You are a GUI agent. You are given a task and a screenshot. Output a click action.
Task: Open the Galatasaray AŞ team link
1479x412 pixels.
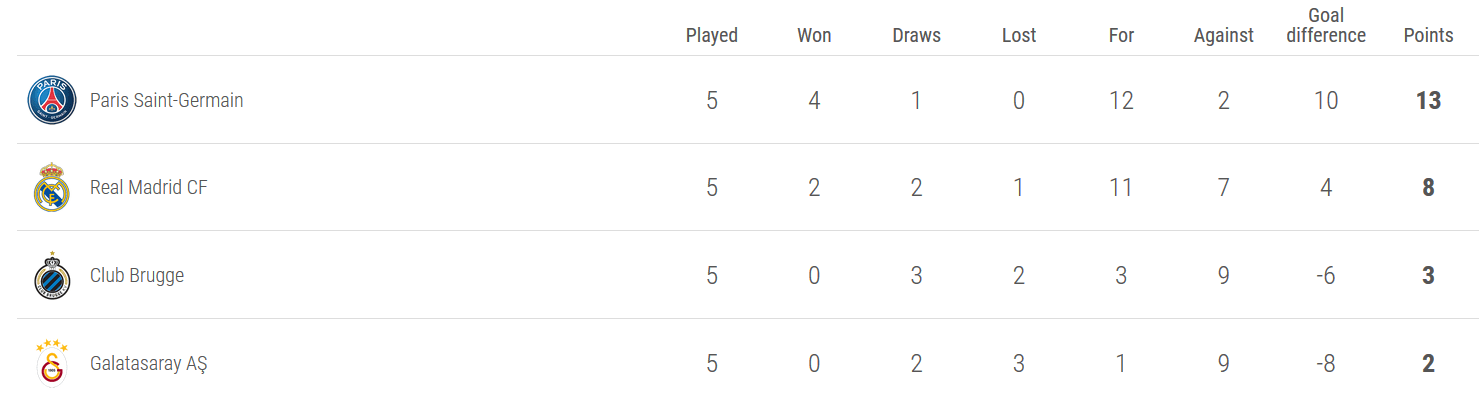[149, 363]
